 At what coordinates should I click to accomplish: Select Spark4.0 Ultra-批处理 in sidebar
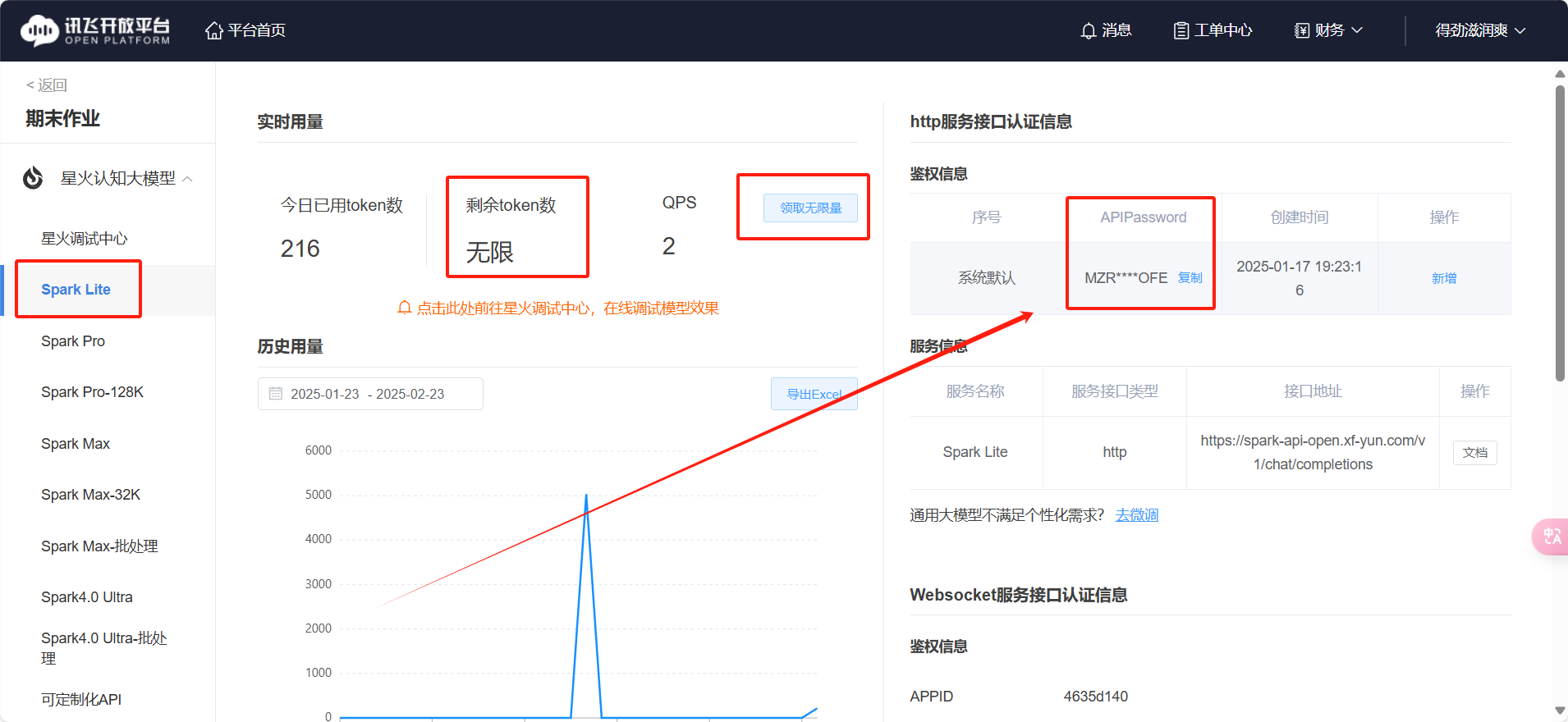104,648
